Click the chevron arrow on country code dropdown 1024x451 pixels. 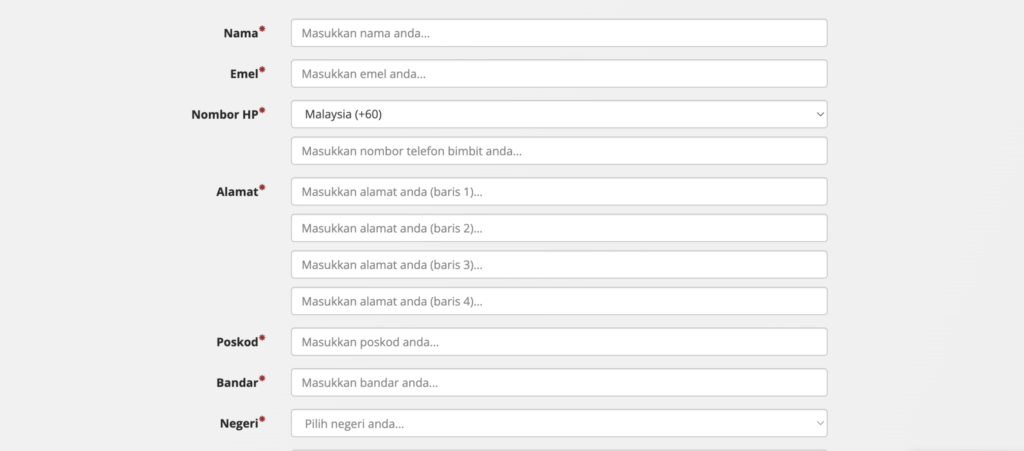pos(820,115)
